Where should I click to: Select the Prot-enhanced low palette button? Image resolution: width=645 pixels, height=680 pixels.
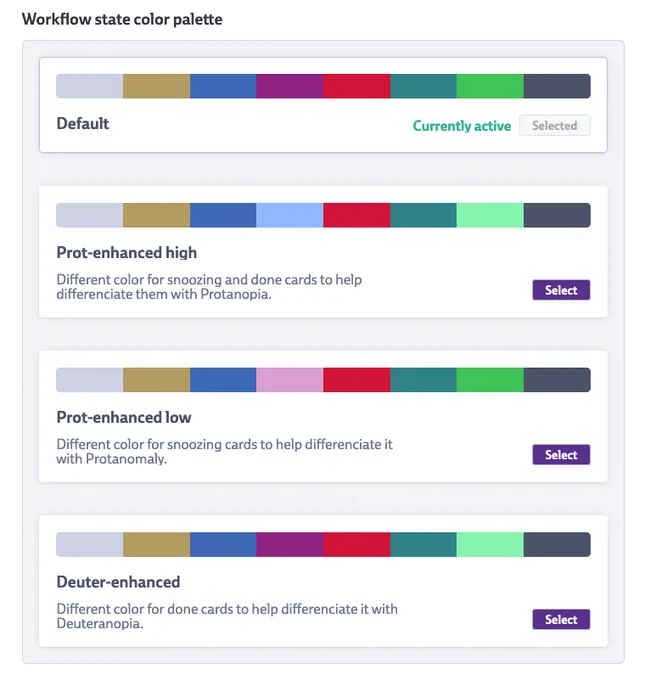(561, 454)
